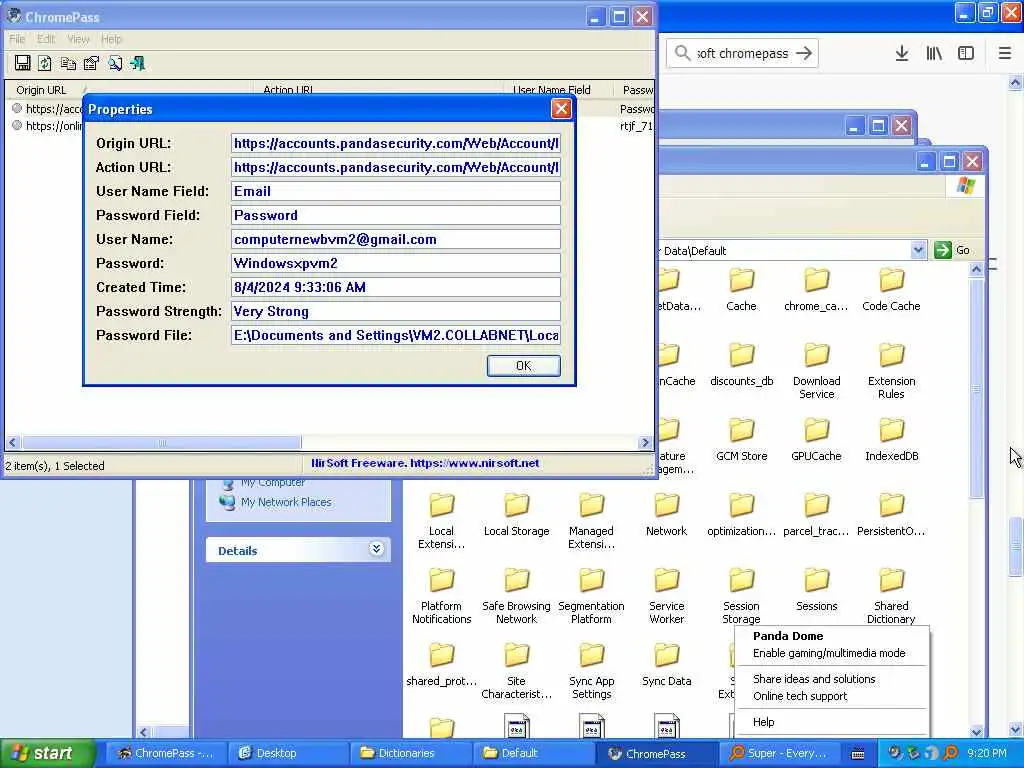The image size is (1024, 768).
Task: Close the Properties dialog with X
Action: click(561, 108)
